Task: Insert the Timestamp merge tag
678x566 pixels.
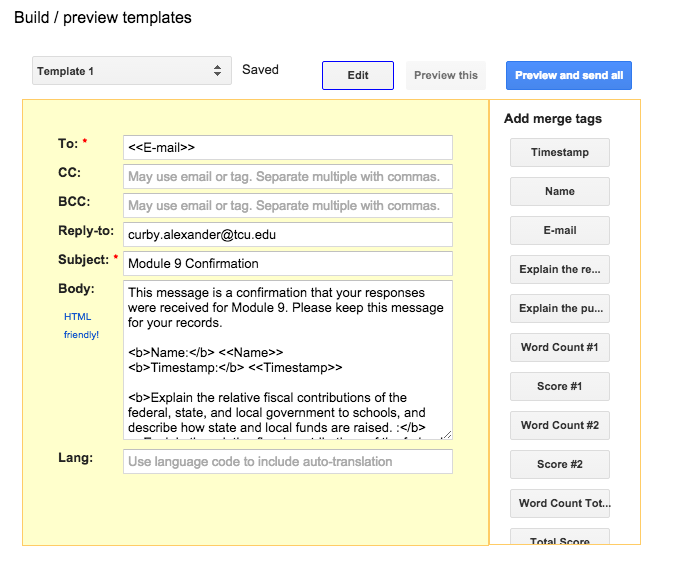Action: point(560,152)
